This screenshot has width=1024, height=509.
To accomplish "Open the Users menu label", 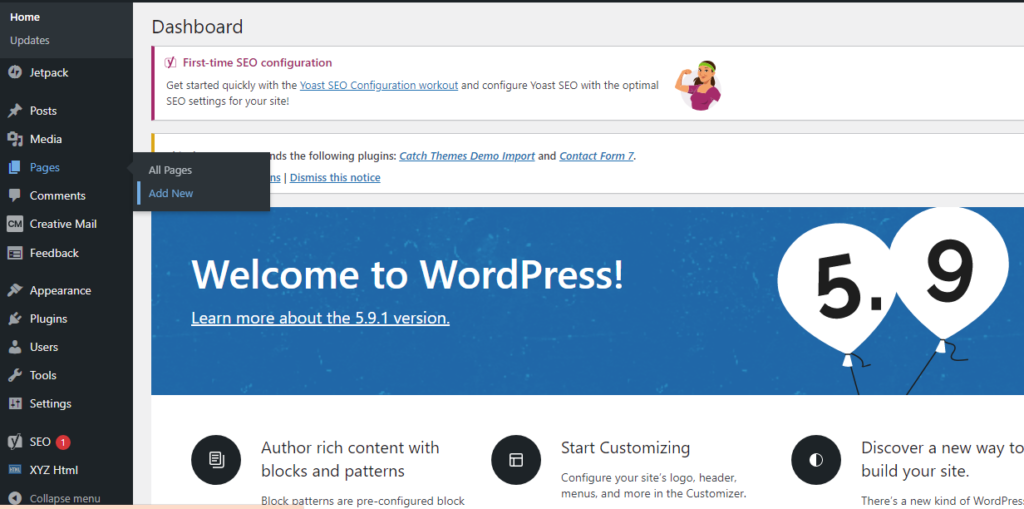I will [44, 347].
